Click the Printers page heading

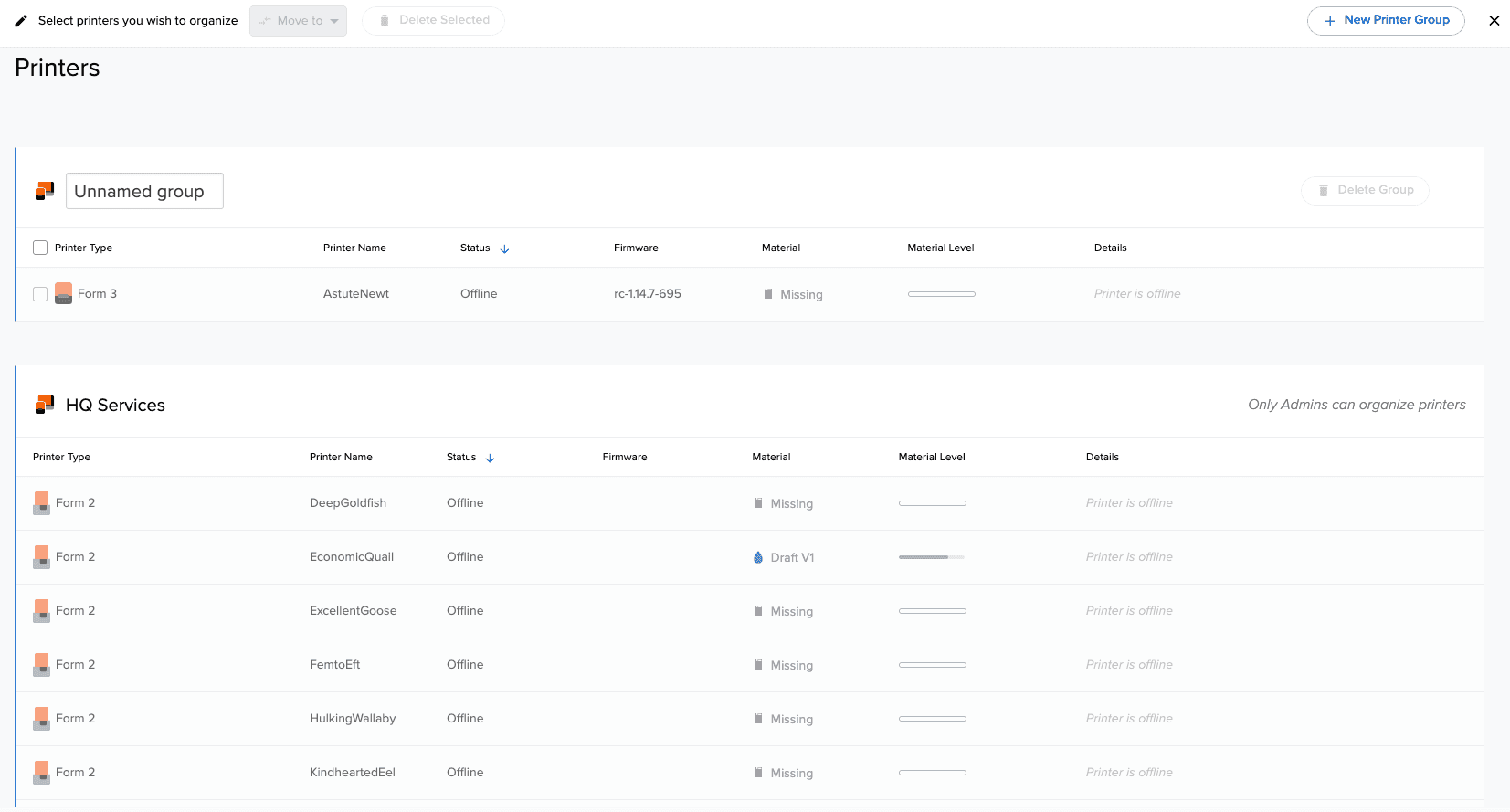coord(58,68)
